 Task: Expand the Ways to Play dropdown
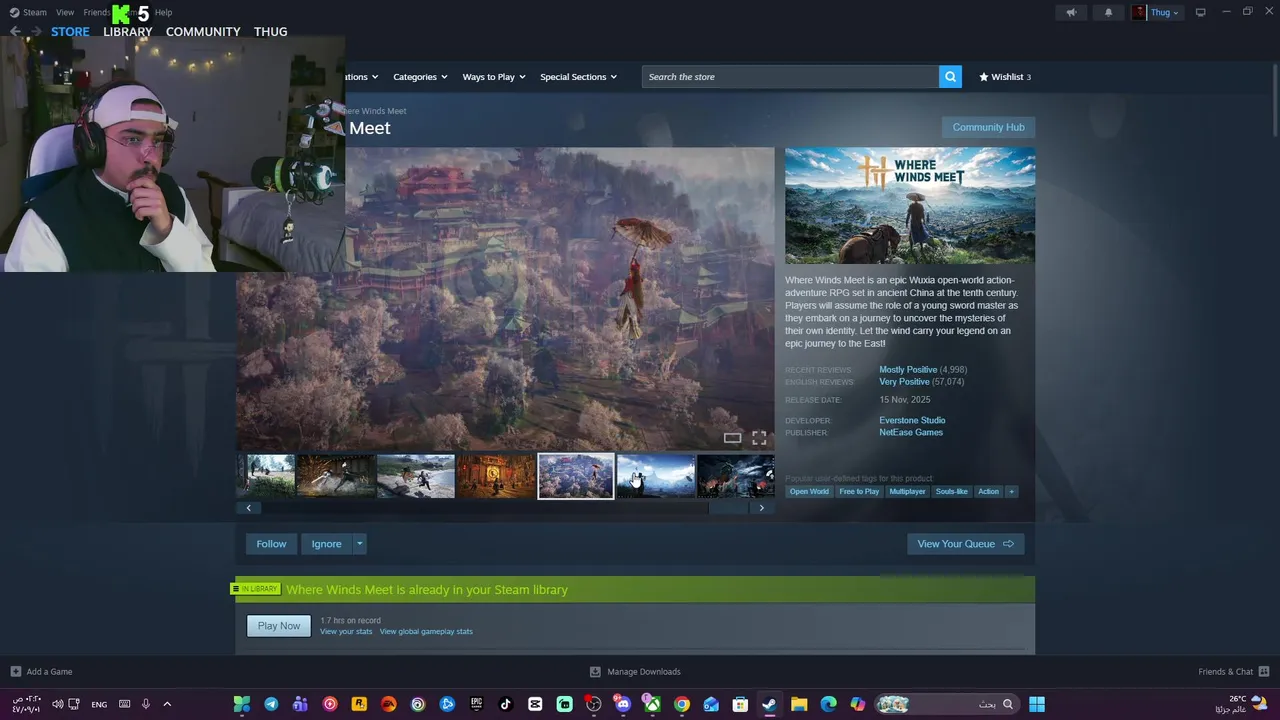click(x=494, y=77)
